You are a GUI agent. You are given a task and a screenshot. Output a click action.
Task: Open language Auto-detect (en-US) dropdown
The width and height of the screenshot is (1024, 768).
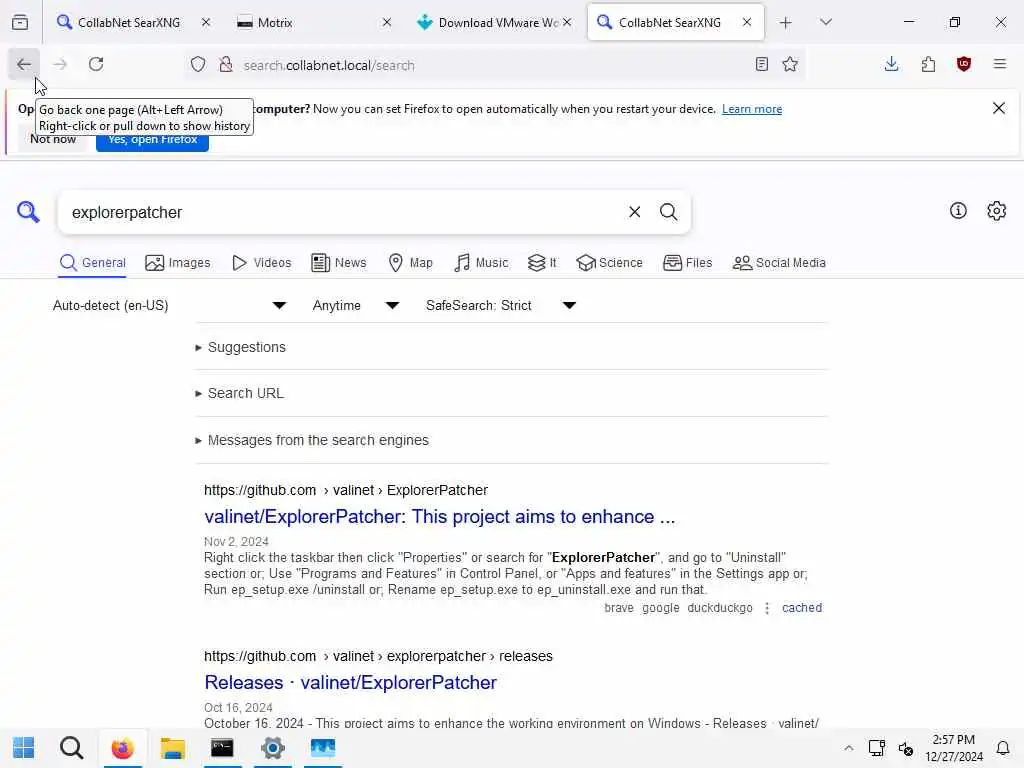click(168, 305)
